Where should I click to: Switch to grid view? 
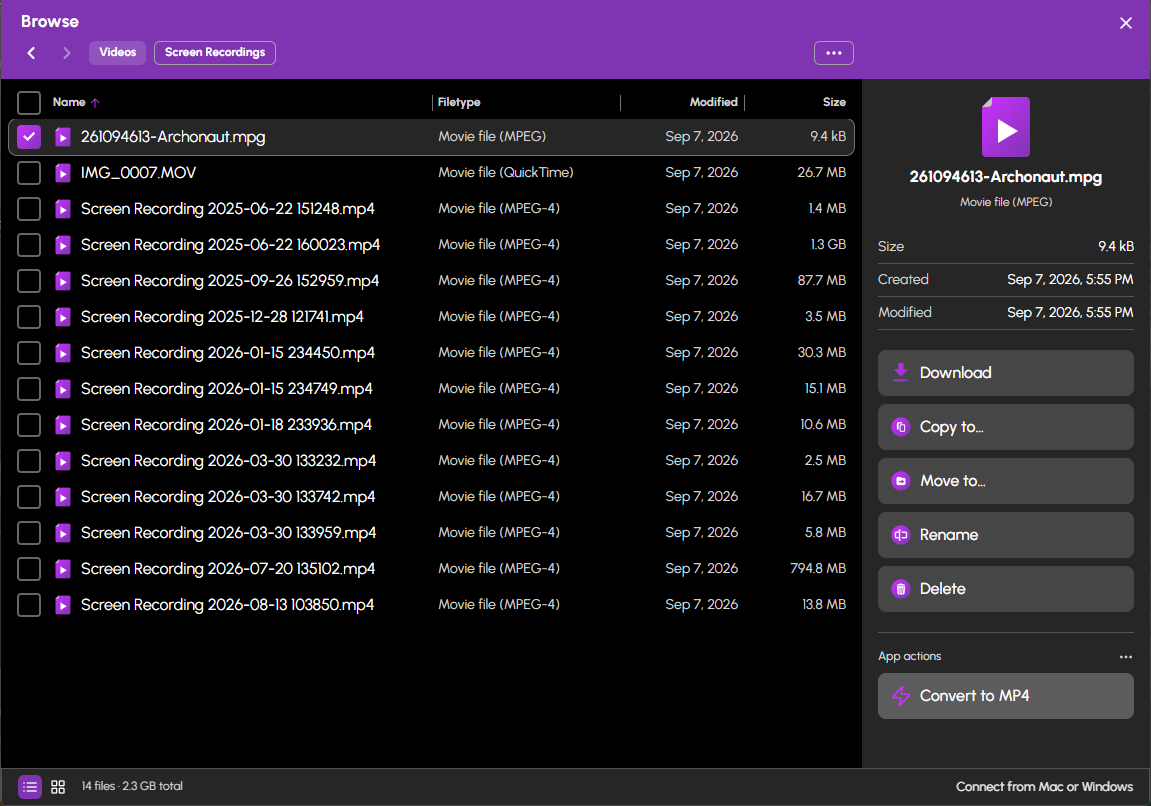point(58,787)
